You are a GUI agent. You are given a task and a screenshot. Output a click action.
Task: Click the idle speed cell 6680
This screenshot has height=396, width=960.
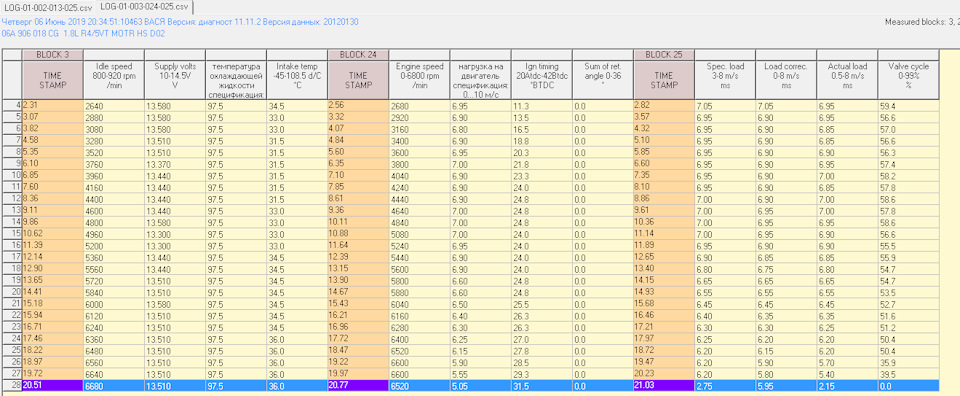[113, 385]
